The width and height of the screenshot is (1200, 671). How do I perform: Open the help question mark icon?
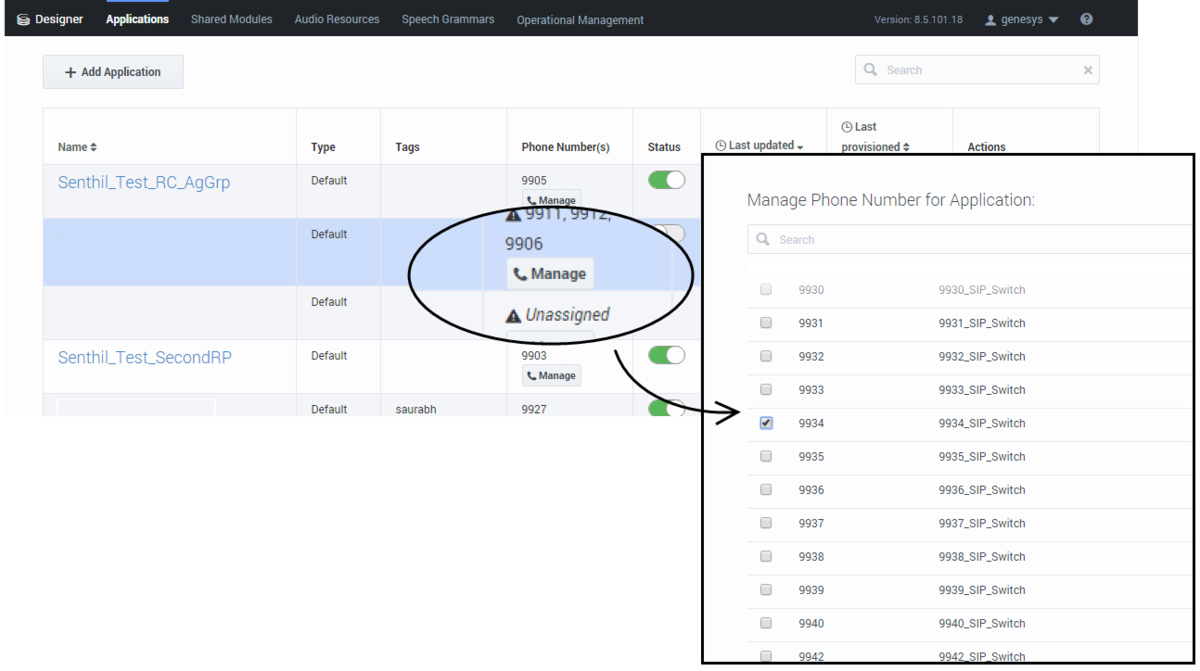click(1087, 19)
